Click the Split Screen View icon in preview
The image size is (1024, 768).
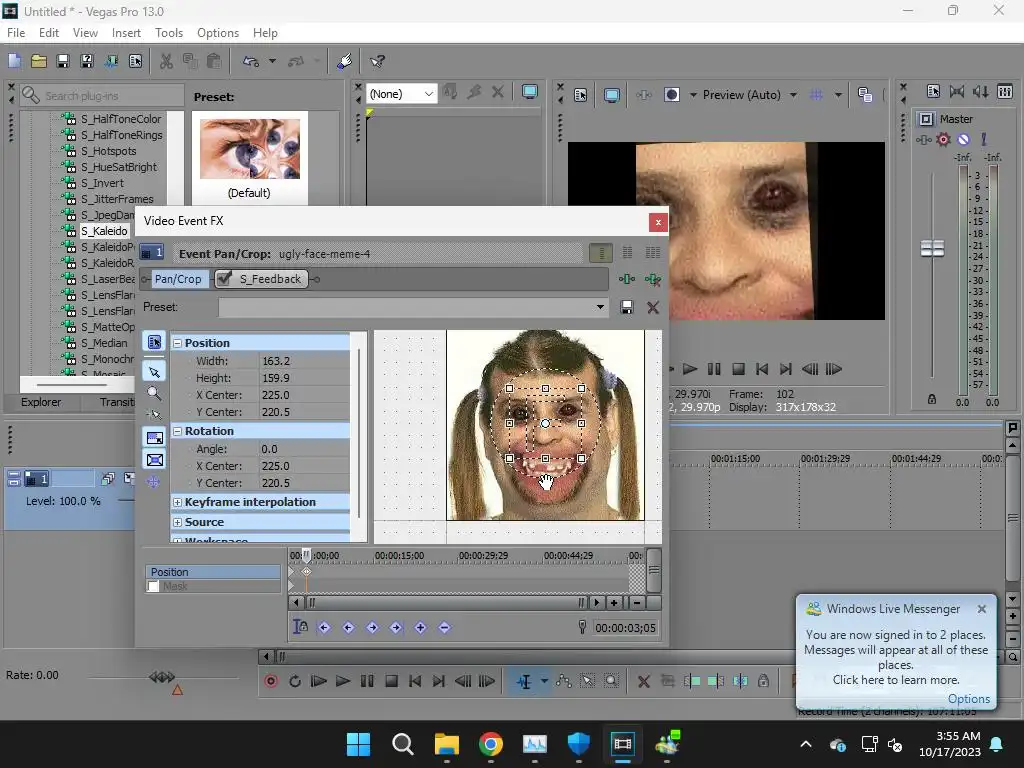pos(672,95)
